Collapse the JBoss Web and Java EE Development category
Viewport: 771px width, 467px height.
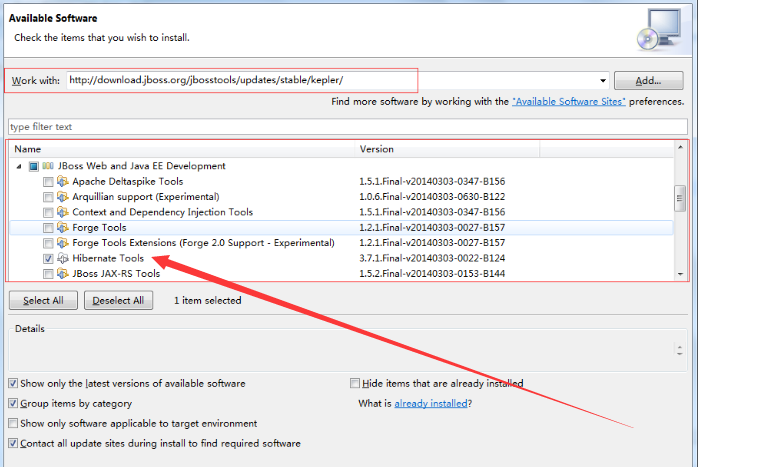point(19,166)
